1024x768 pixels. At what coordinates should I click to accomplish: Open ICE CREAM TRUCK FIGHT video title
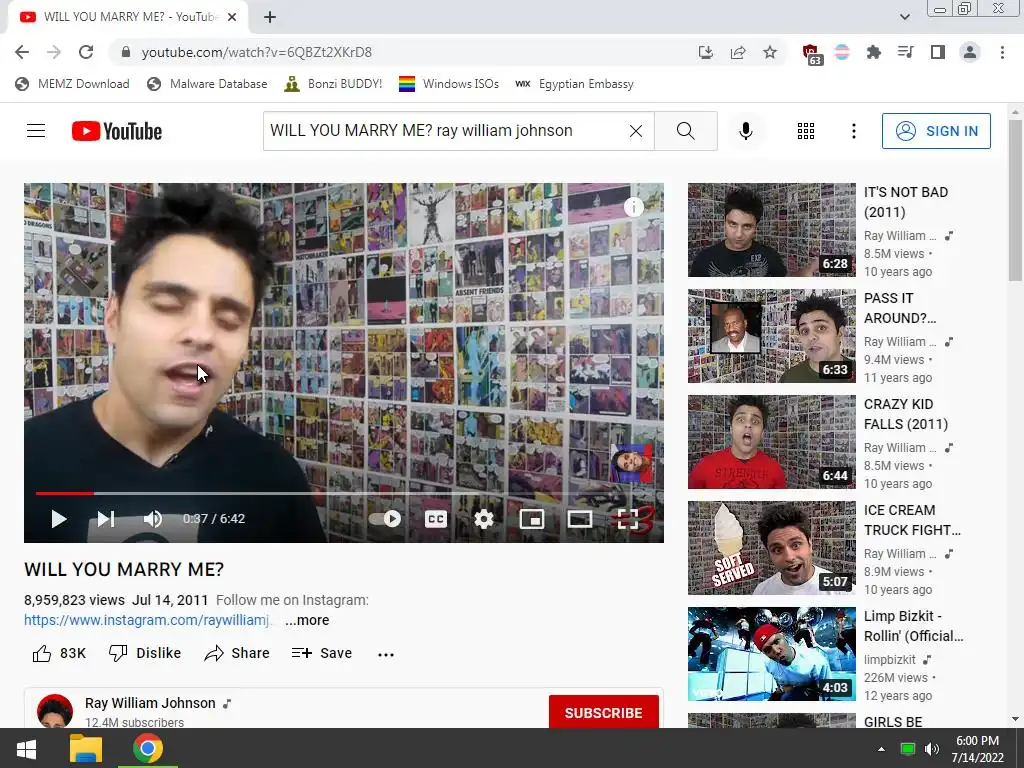[x=912, y=520]
